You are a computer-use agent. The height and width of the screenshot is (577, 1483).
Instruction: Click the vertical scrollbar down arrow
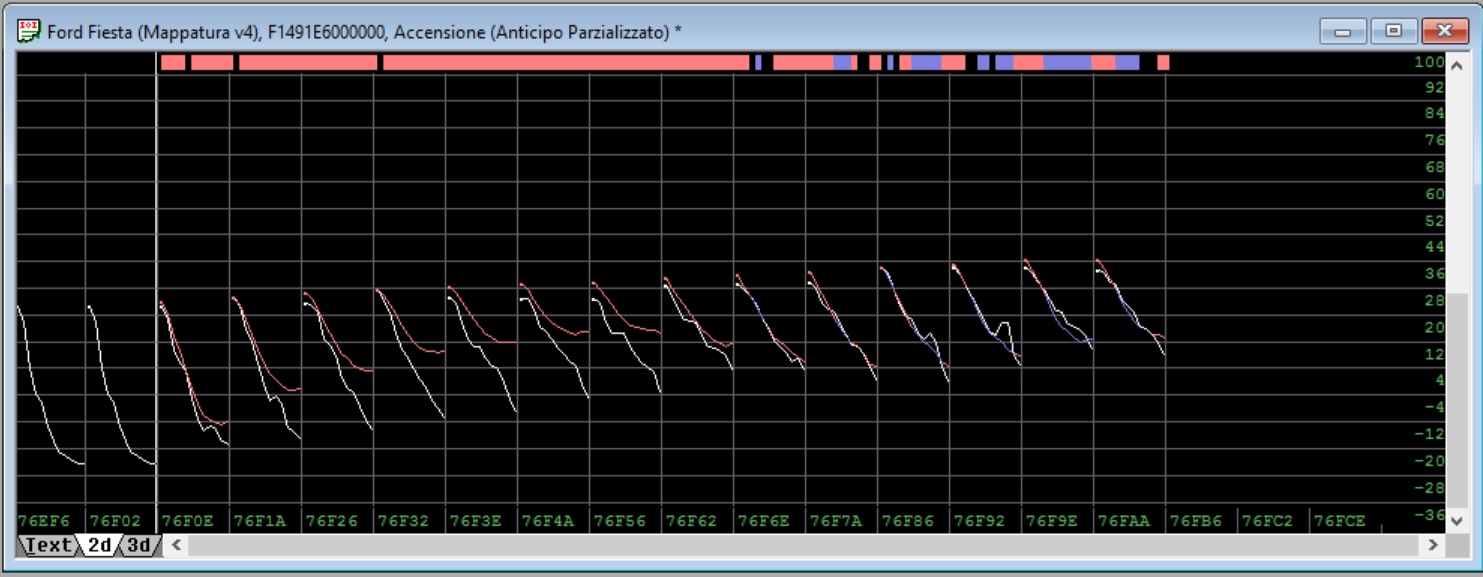click(1456, 520)
